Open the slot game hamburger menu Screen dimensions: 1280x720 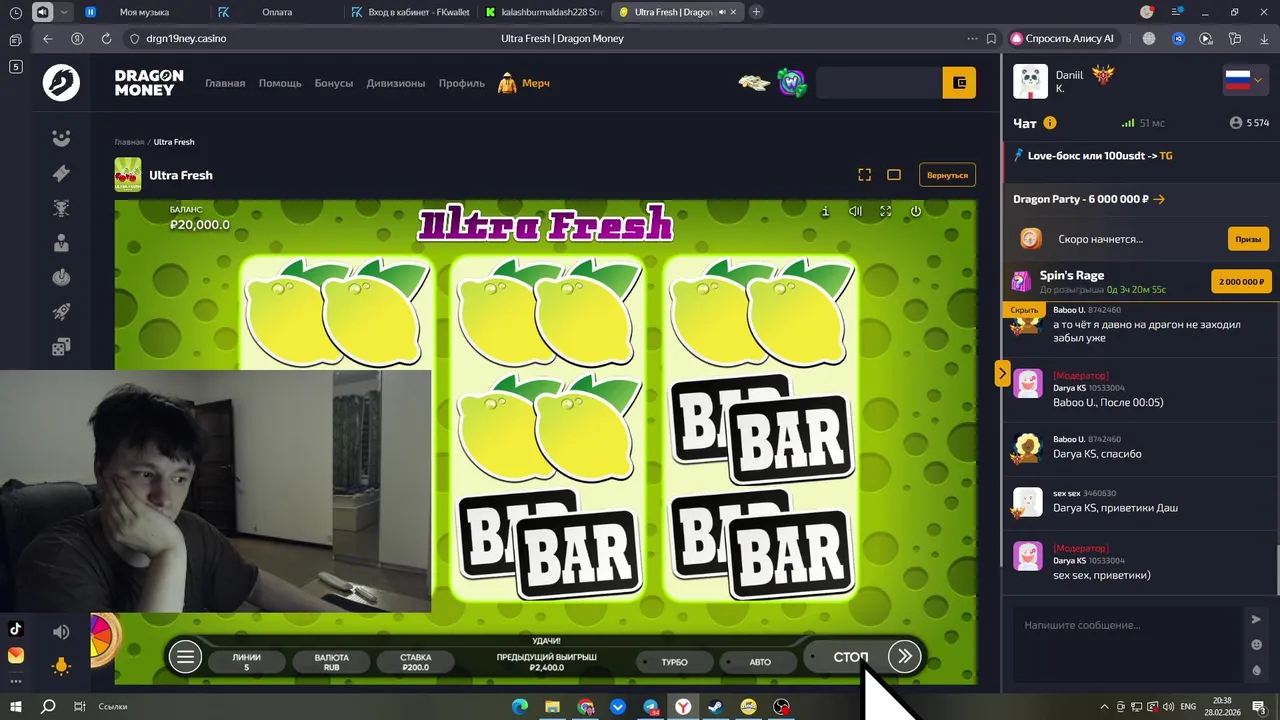tap(185, 657)
